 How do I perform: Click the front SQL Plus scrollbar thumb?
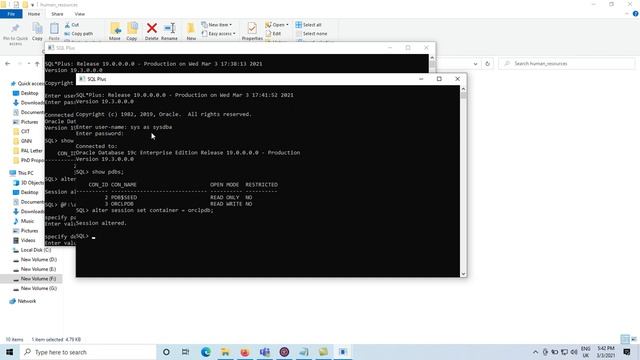[463, 96]
